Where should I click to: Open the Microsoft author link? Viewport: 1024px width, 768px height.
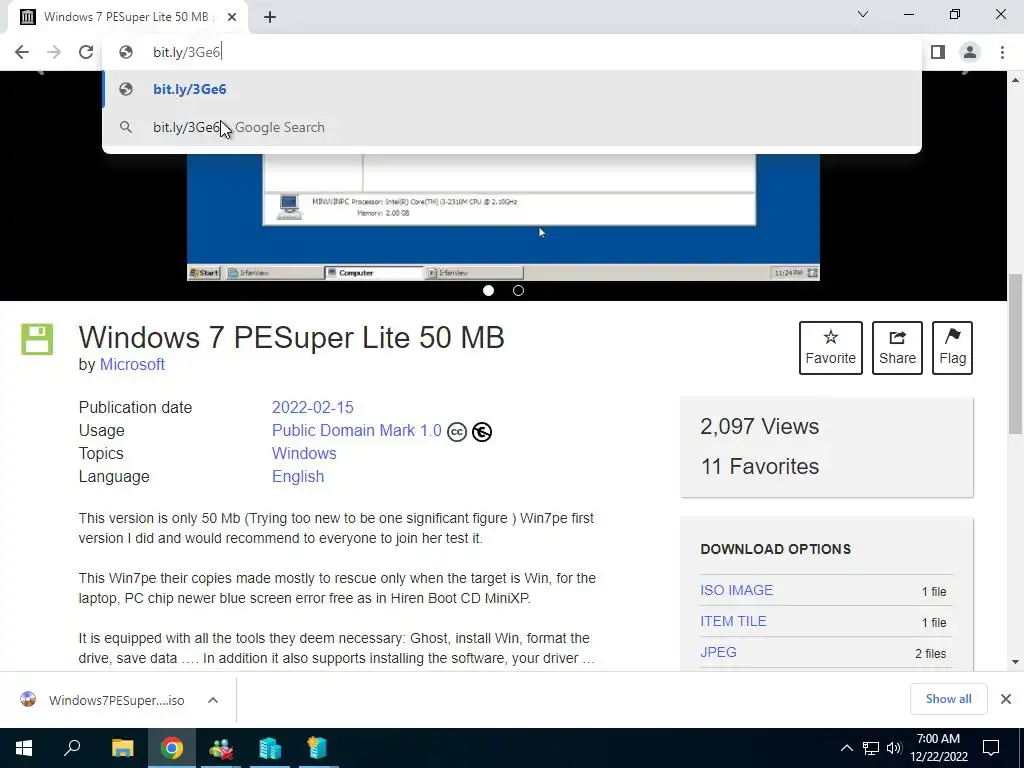click(x=132, y=364)
